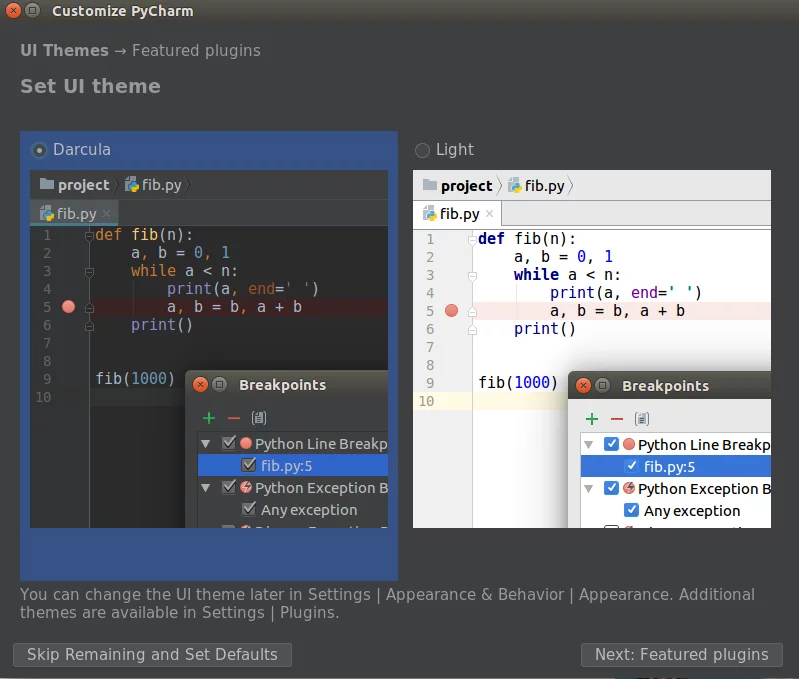
Task: Toggle Python Line Breakpoint checkbox in Darcula preview
Action: click(229, 443)
